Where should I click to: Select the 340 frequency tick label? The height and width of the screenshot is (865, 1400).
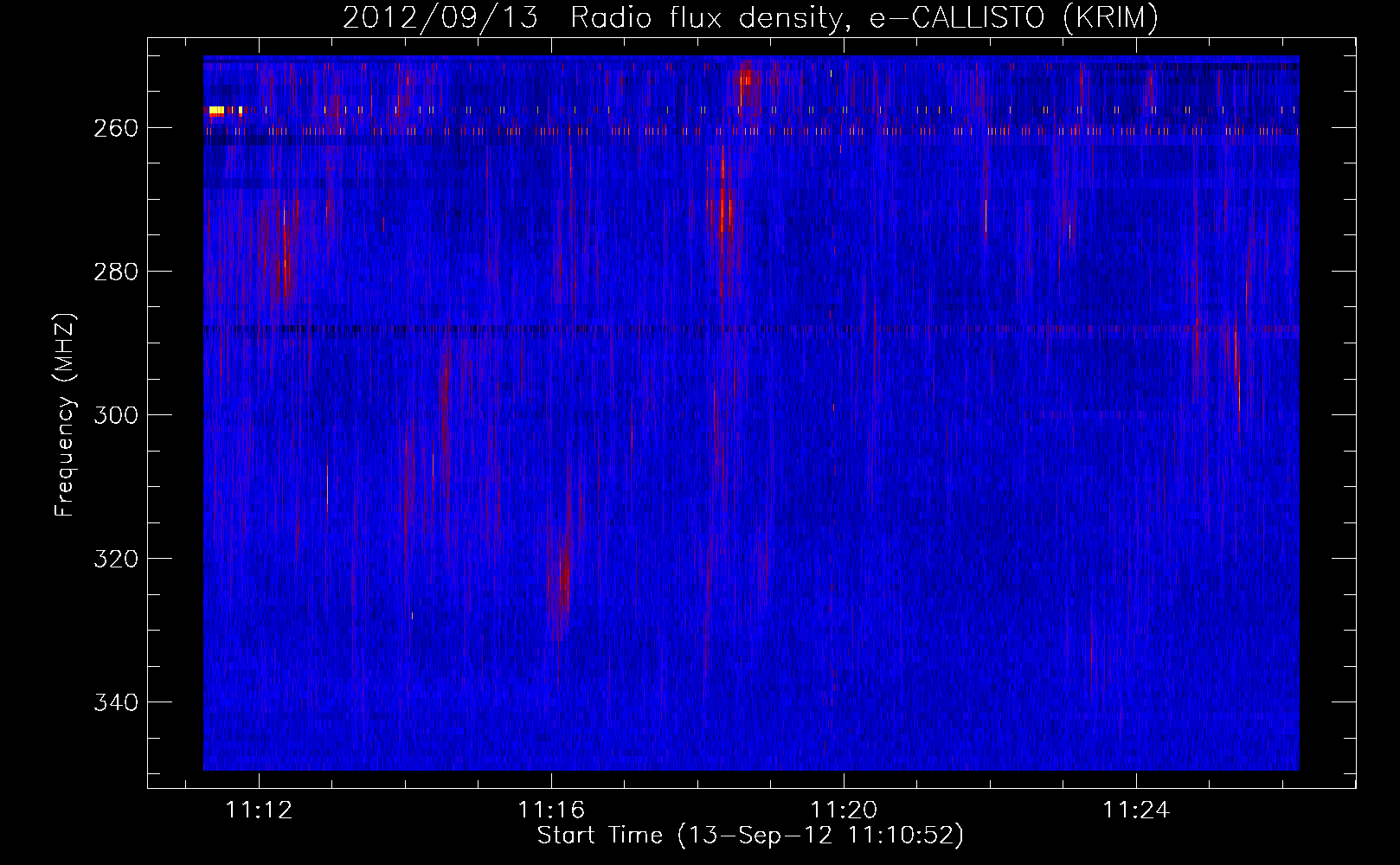pyautogui.click(x=115, y=702)
